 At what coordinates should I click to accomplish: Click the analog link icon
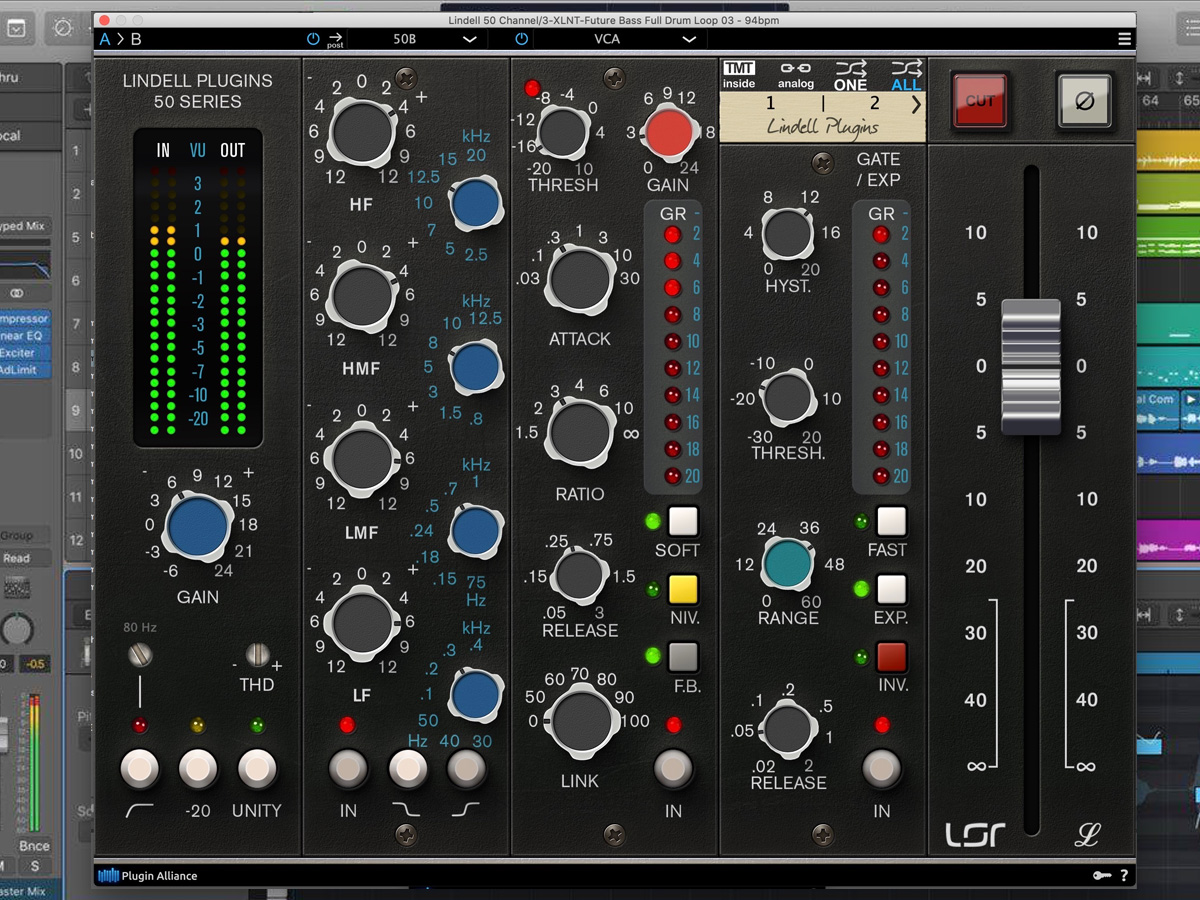pos(795,76)
